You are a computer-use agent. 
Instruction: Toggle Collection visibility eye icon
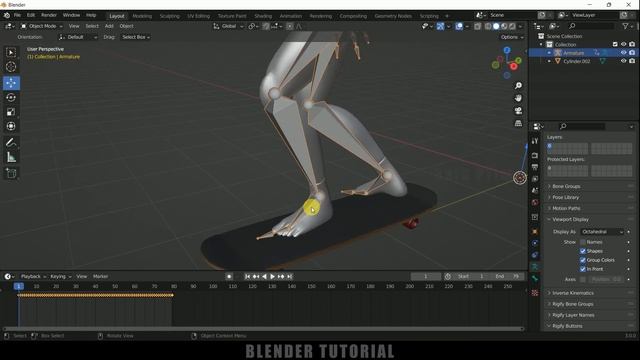(x=623, y=44)
